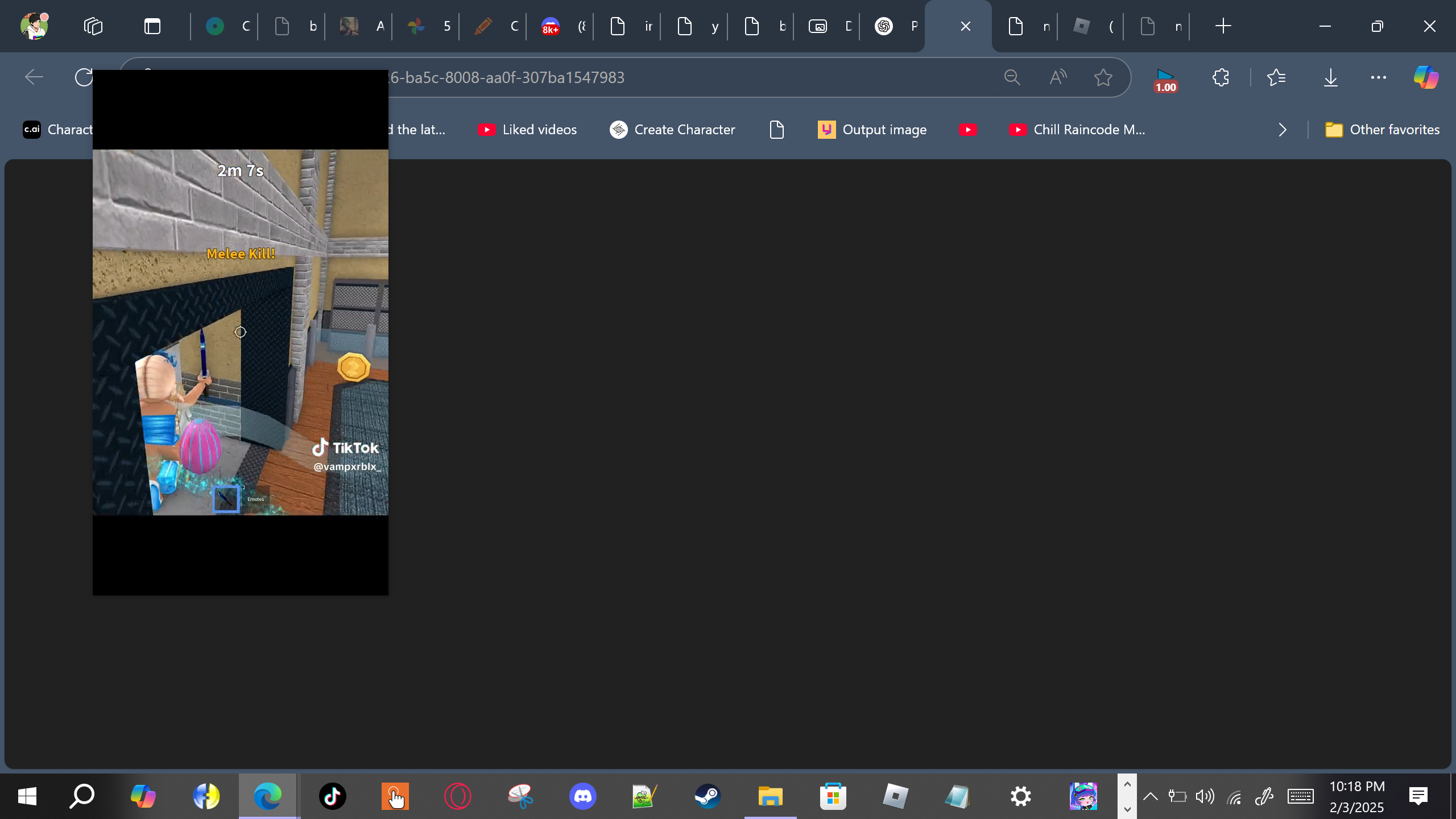Open the battery status tray icon

tap(1177, 796)
